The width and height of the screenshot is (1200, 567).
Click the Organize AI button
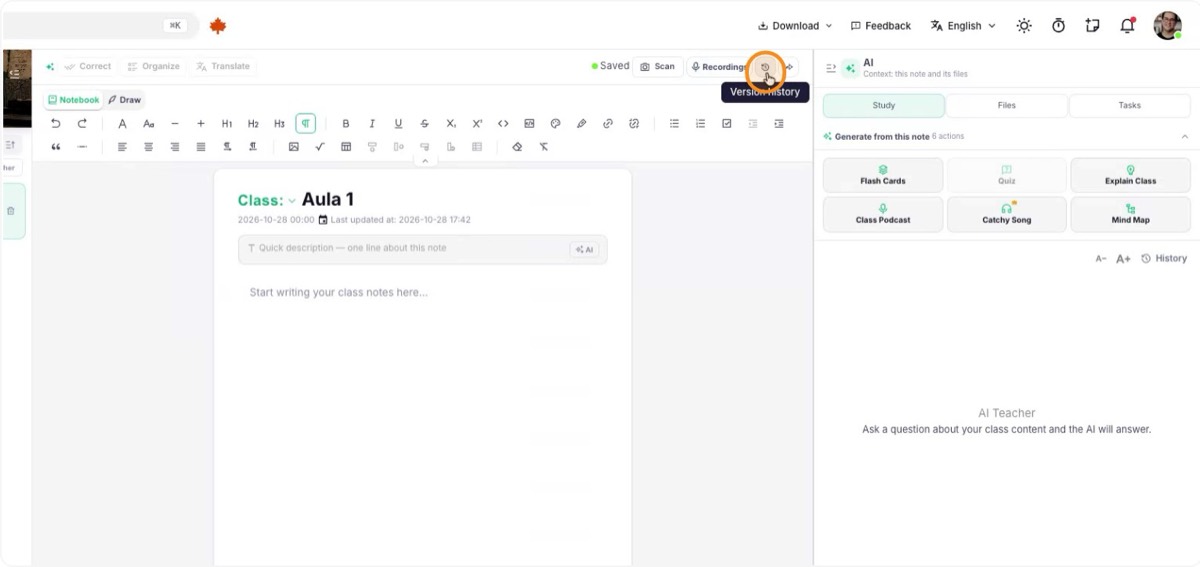click(153, 67)
